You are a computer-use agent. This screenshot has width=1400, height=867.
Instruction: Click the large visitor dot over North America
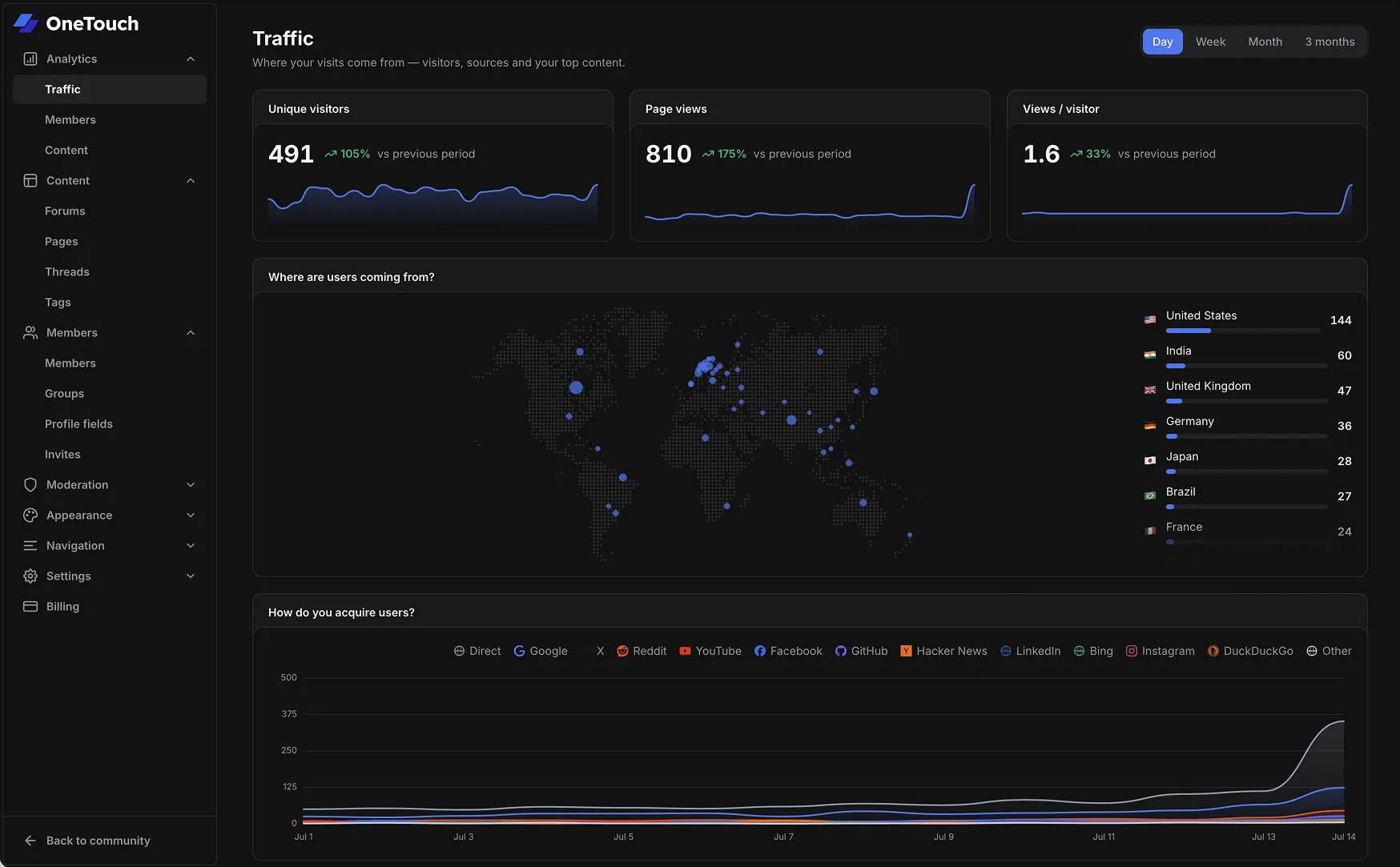576,387
